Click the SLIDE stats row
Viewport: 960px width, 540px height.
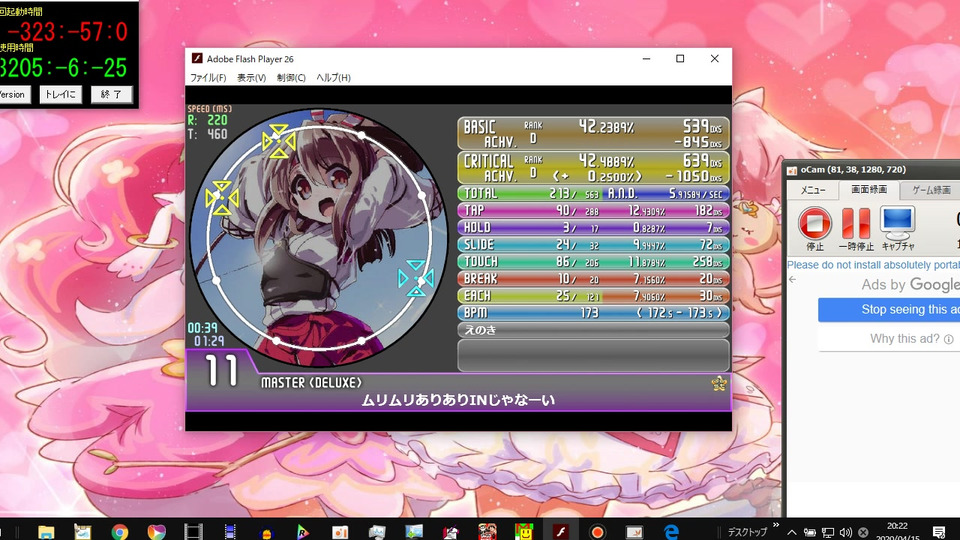[593, 245]
